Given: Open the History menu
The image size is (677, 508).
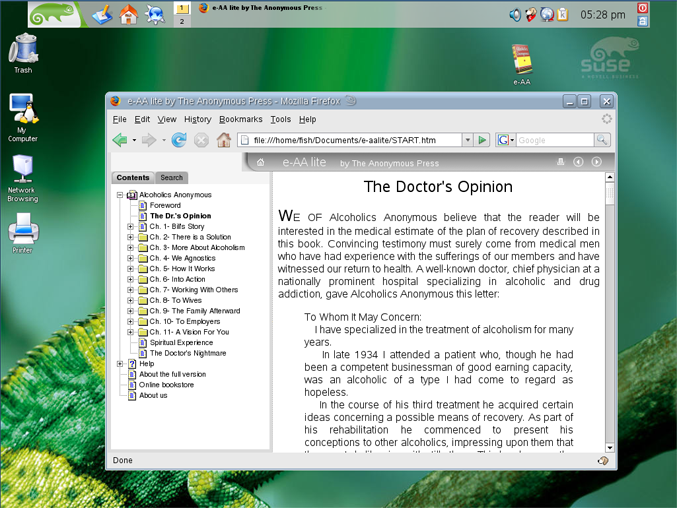Looking at the screenshot, I should point(198,119).
